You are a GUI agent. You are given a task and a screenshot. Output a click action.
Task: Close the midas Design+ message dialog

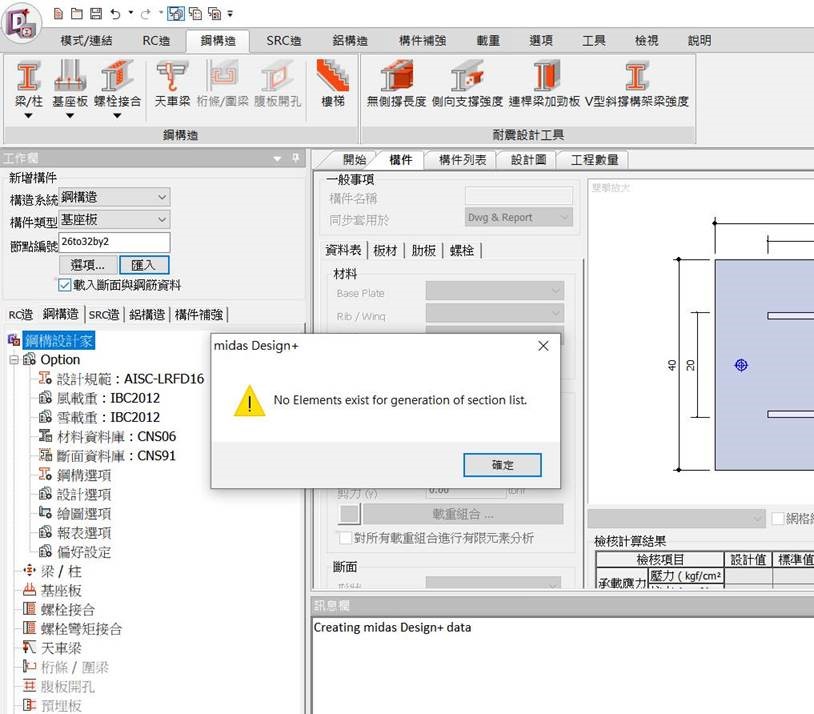(x=543, y=346)
